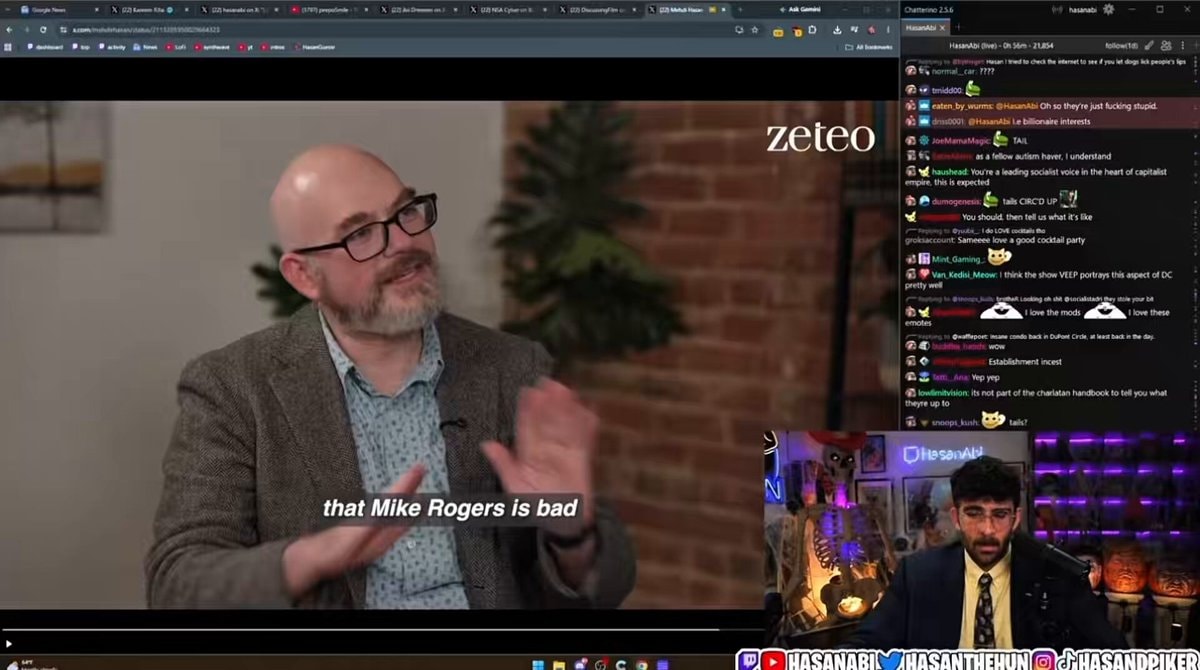Add a new Chatterino tab
This screenshot has height=670, width=1200.
(x=959, y=28)
